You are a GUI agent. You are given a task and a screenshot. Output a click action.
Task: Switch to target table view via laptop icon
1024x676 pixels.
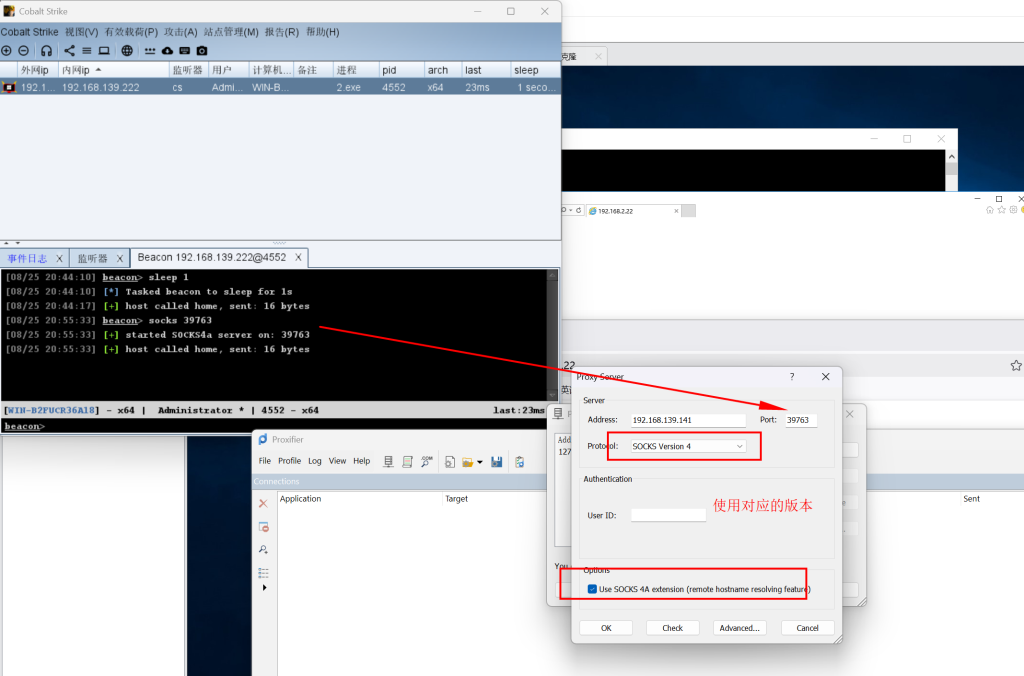[x=104, y=50]
